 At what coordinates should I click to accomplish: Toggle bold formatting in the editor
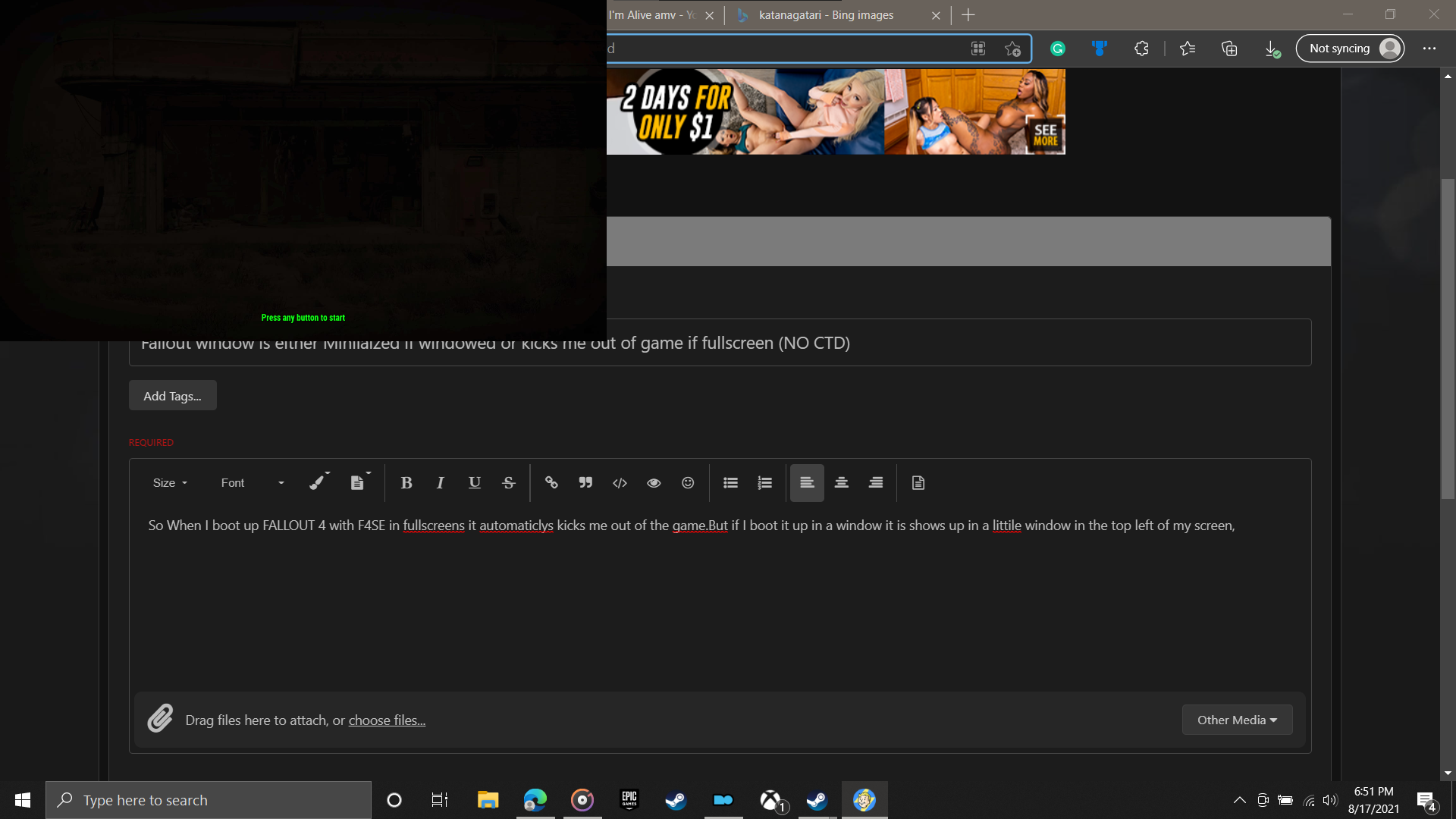(x=406, y=483)
